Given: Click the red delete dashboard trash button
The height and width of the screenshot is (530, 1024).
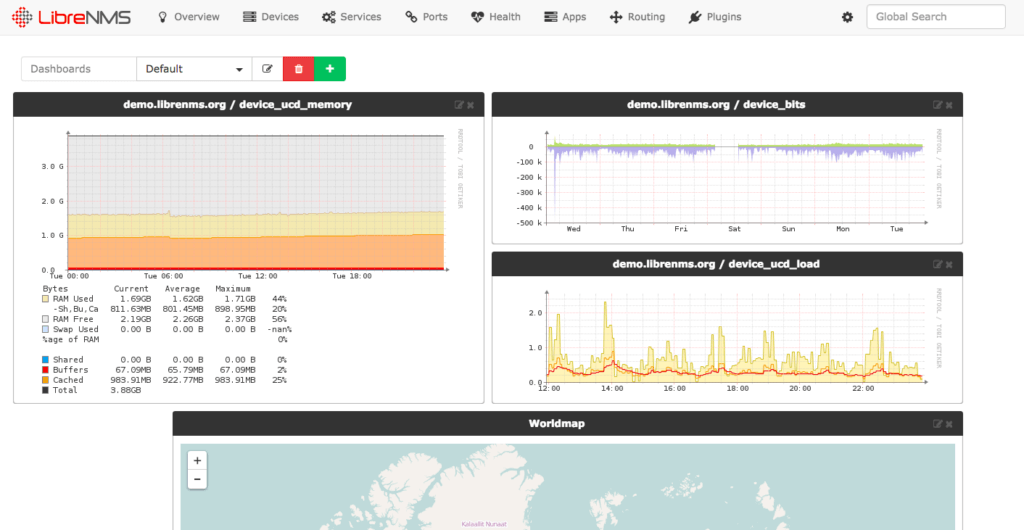Looking at the screenshot, I should point(298,69).
